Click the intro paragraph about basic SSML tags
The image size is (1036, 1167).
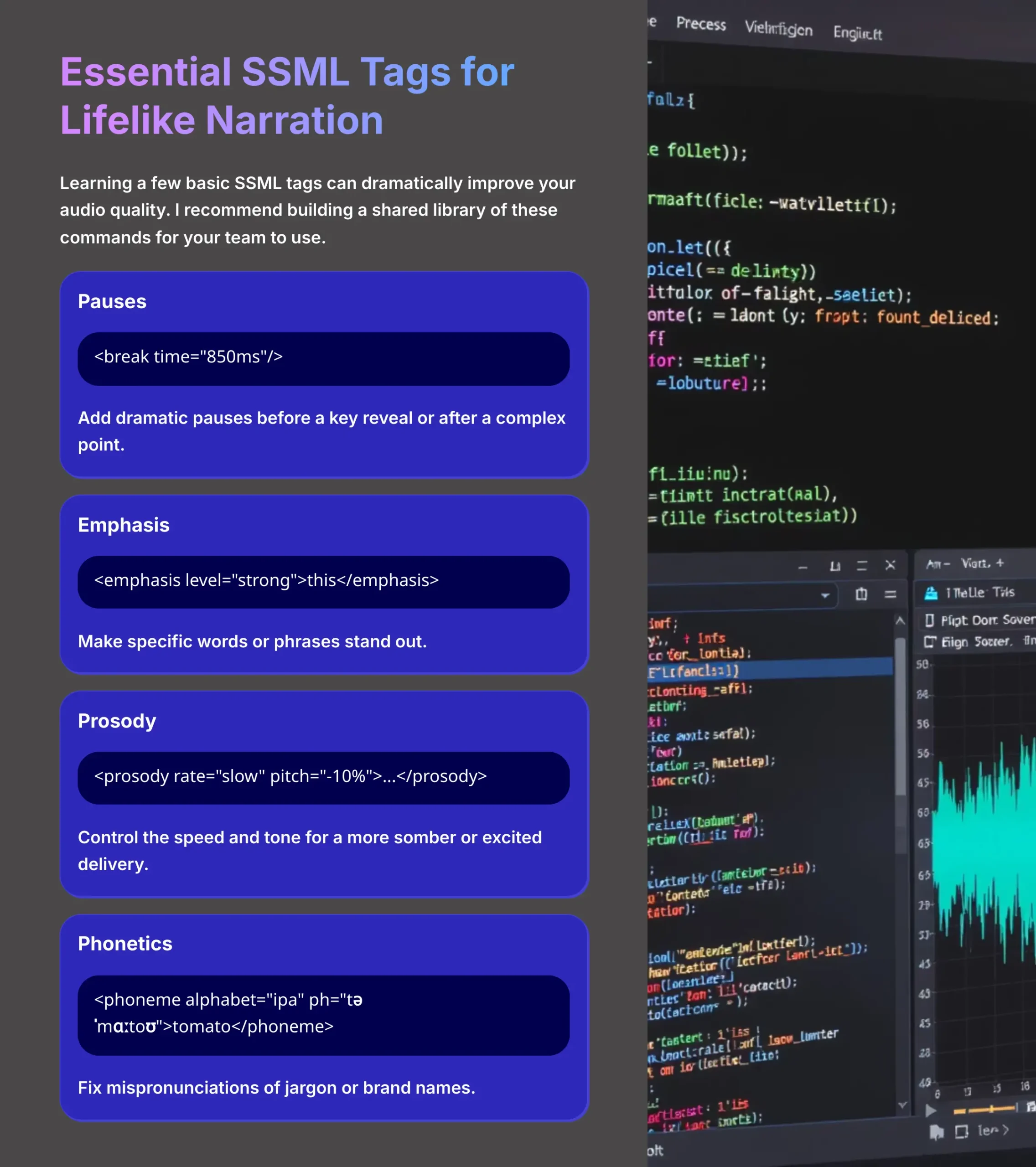[317, 210]
